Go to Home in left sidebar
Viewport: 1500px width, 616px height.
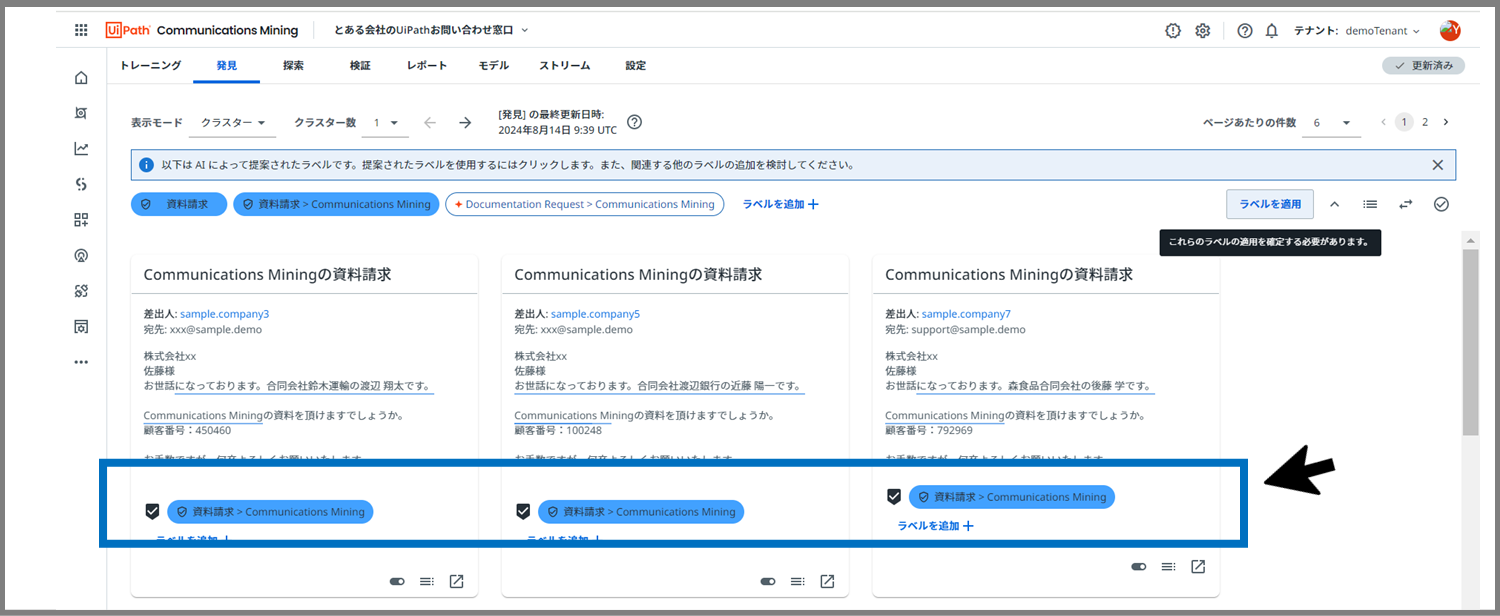point(81,78)
